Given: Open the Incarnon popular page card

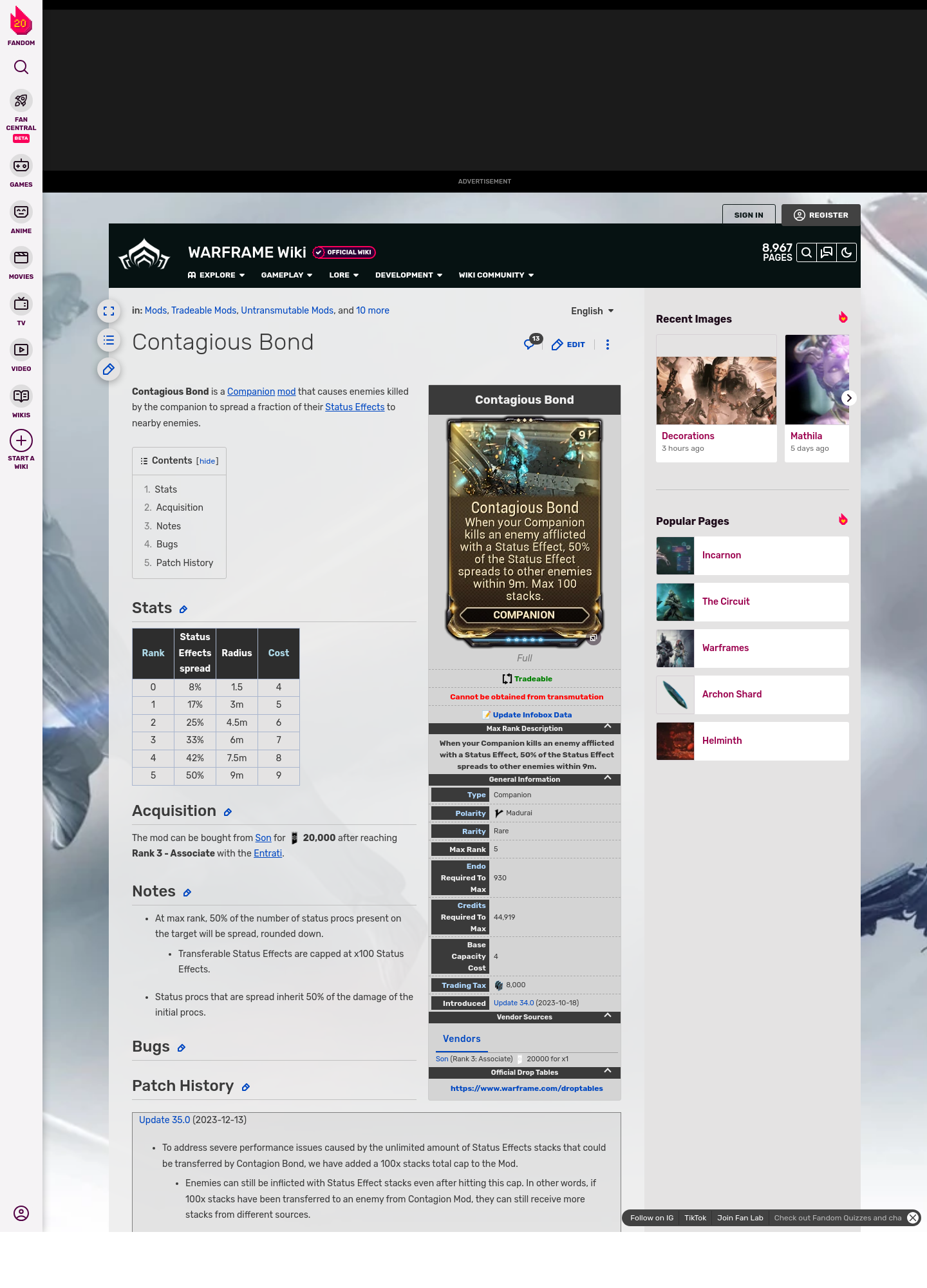Looking at the screenshot, I should click(x=753, y=556).
